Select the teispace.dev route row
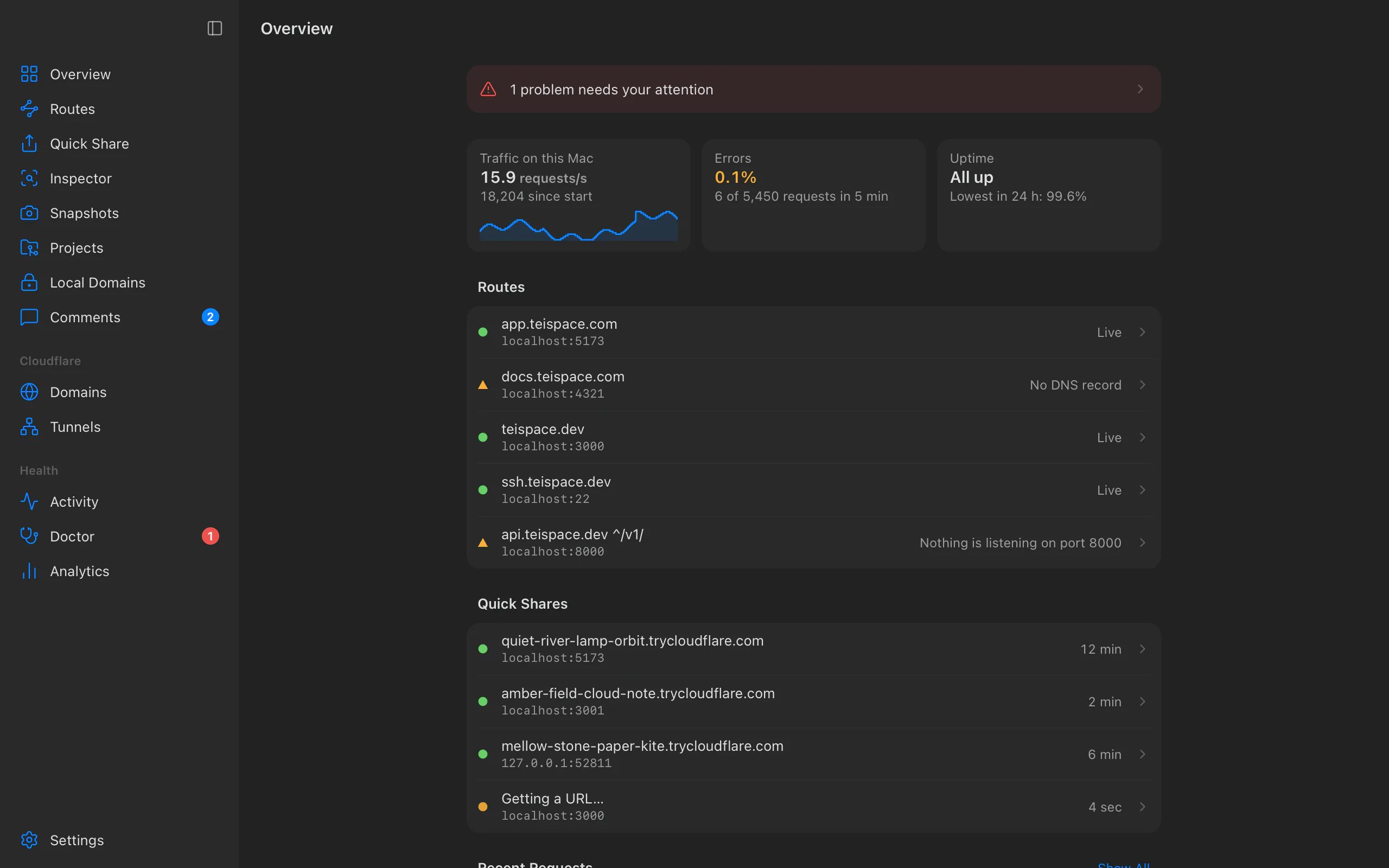Viewport: 1389px width, 868px height. pos(813,437)
